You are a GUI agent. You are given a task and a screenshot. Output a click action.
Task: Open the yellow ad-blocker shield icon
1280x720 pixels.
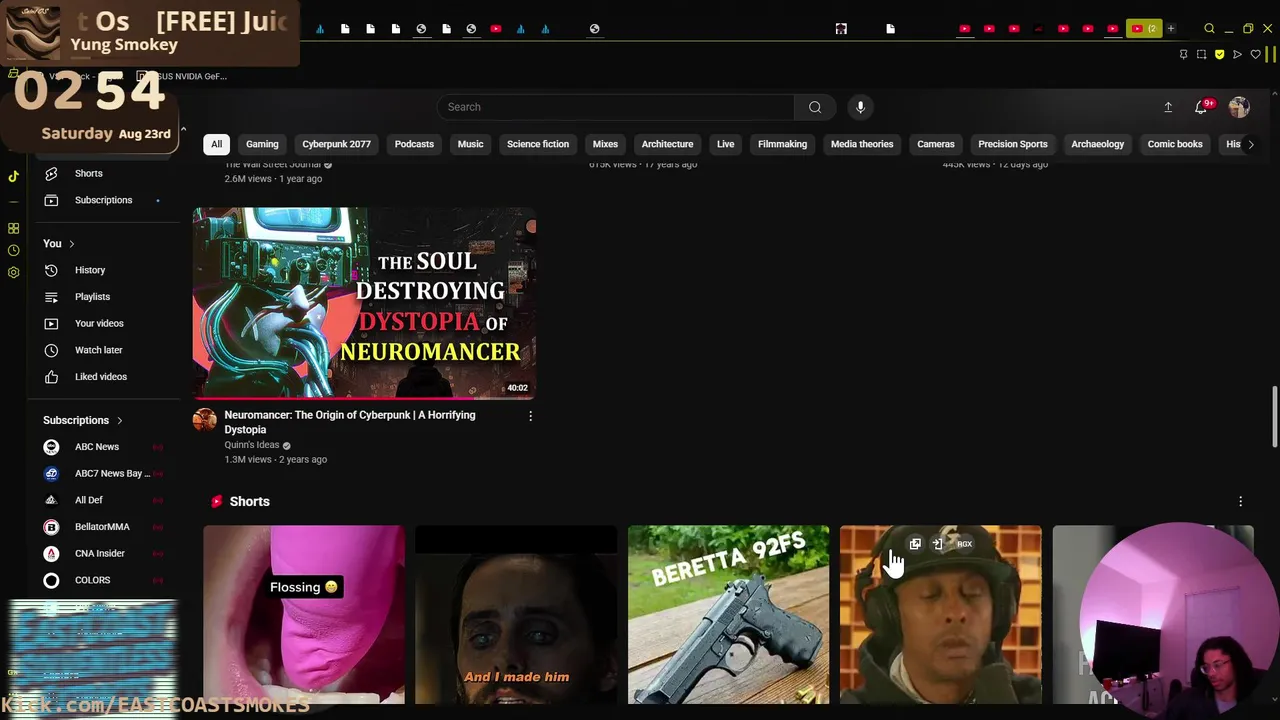[x=1219, y=54]
